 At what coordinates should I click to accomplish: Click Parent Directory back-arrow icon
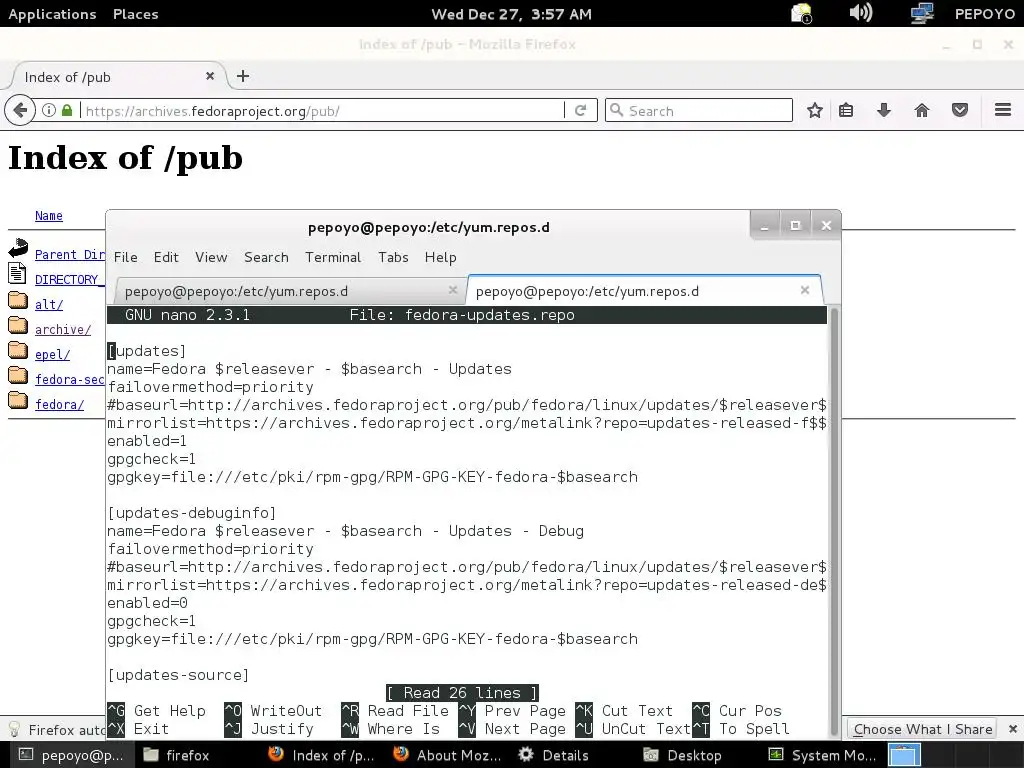point(18,248)
